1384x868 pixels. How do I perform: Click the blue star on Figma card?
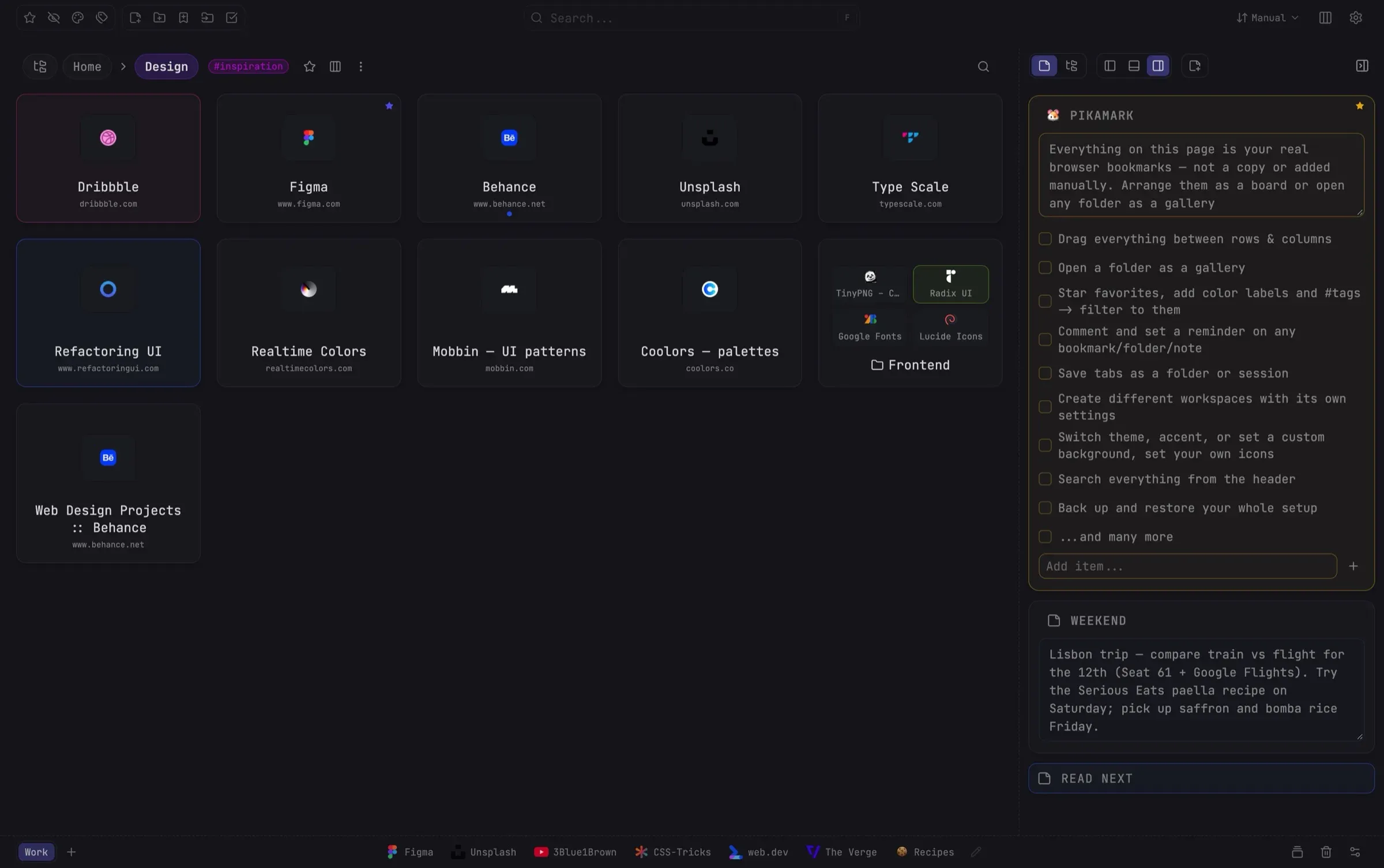click(x=389, y=106)
